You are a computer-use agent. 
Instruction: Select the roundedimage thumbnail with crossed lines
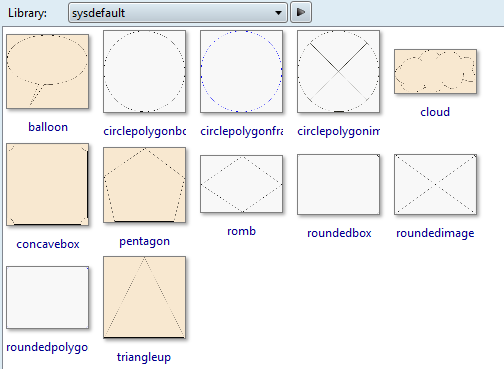[x=435, y=184]
